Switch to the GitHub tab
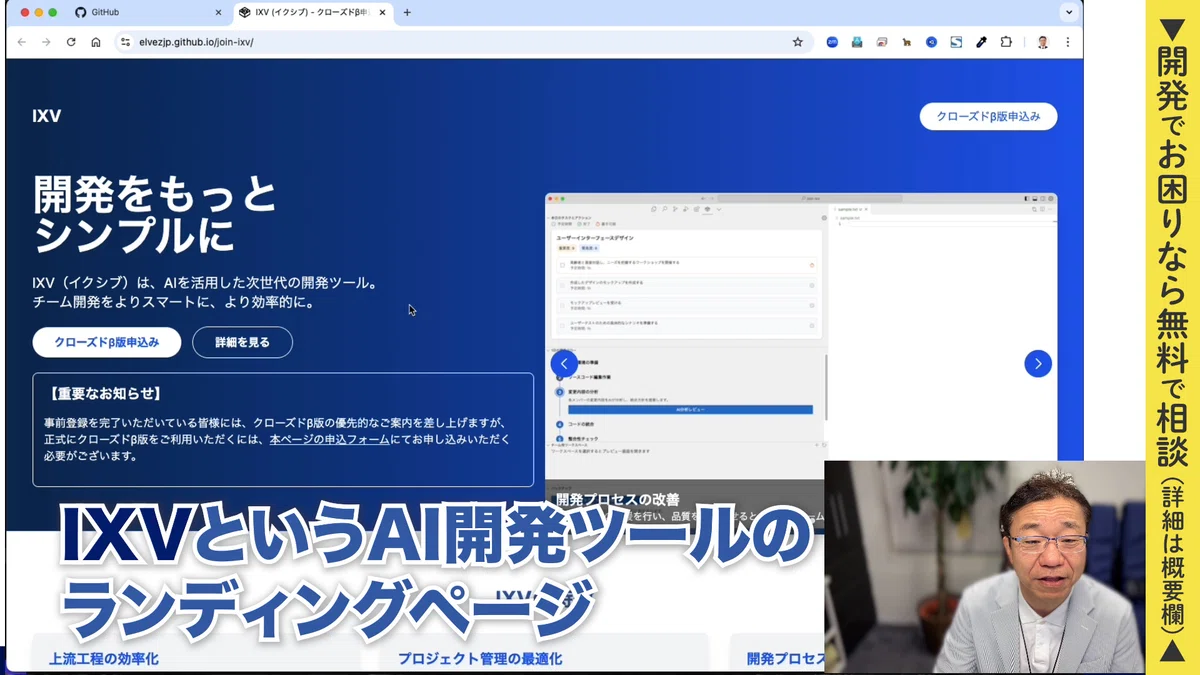The height and width of the screenshot is (675, 1200). click(x=148, y=13)
